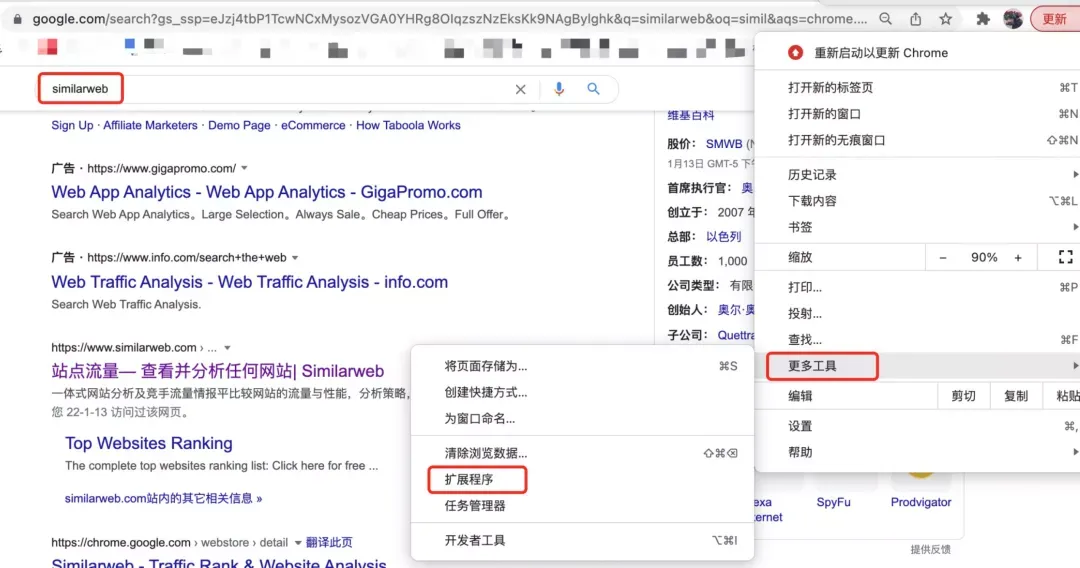
Task: Open the 维基百科 link
Action: pos(691,115)
